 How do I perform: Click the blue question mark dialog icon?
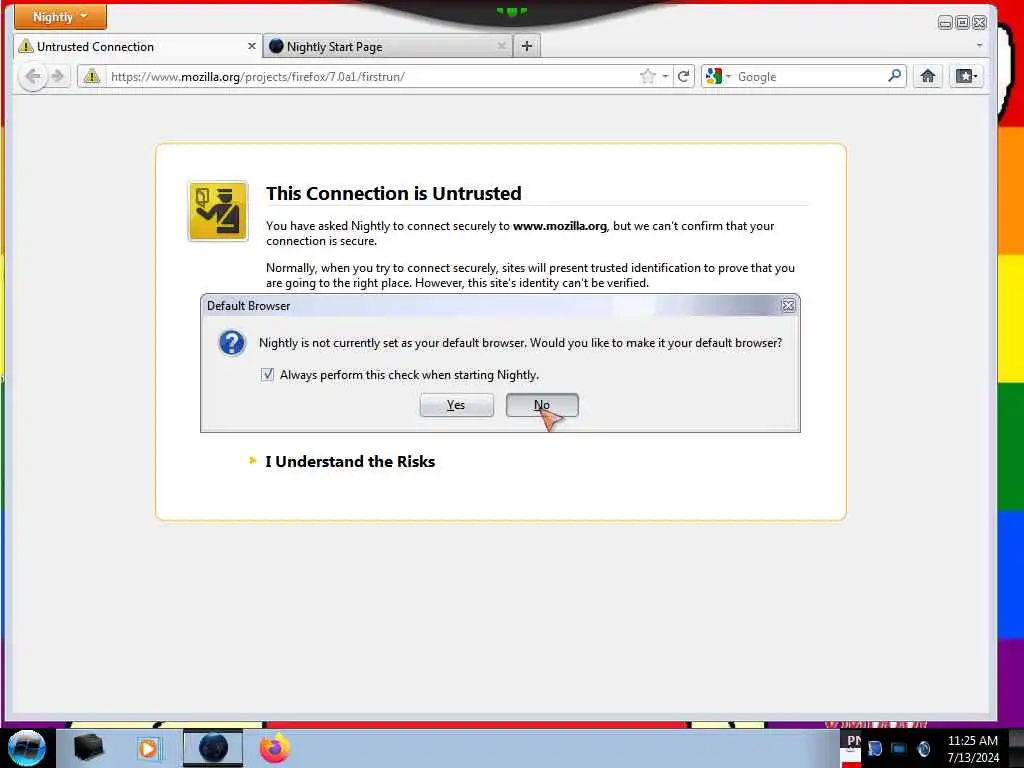(x=232, y=343)
